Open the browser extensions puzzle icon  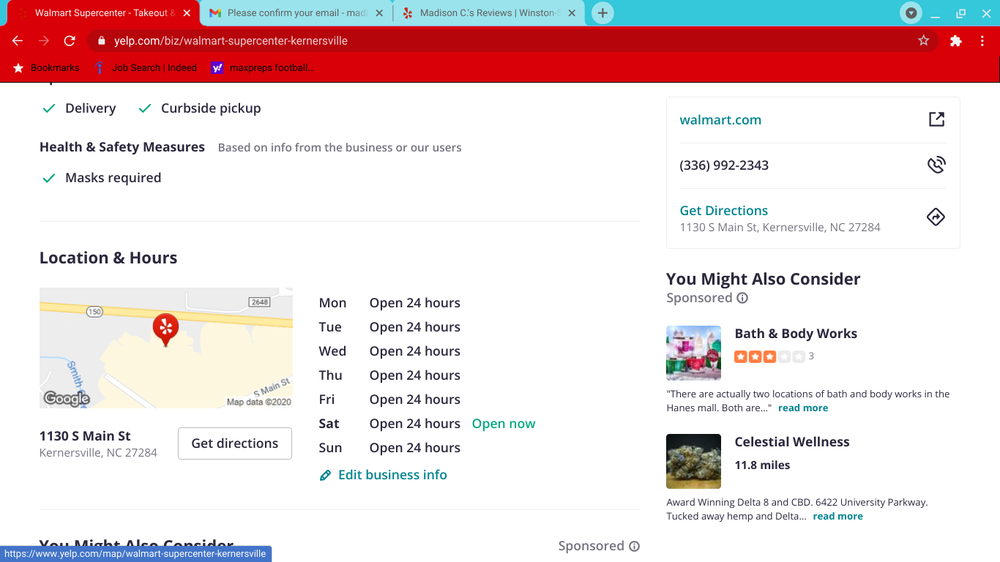(x=956, y=41)
